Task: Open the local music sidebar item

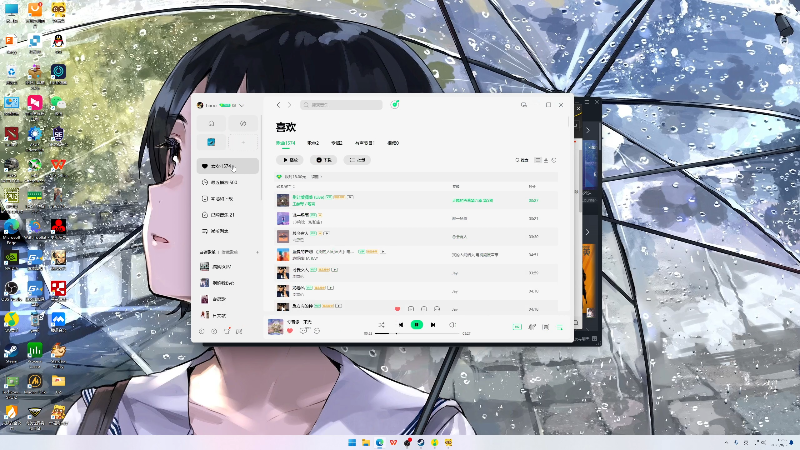Action: 228,198
